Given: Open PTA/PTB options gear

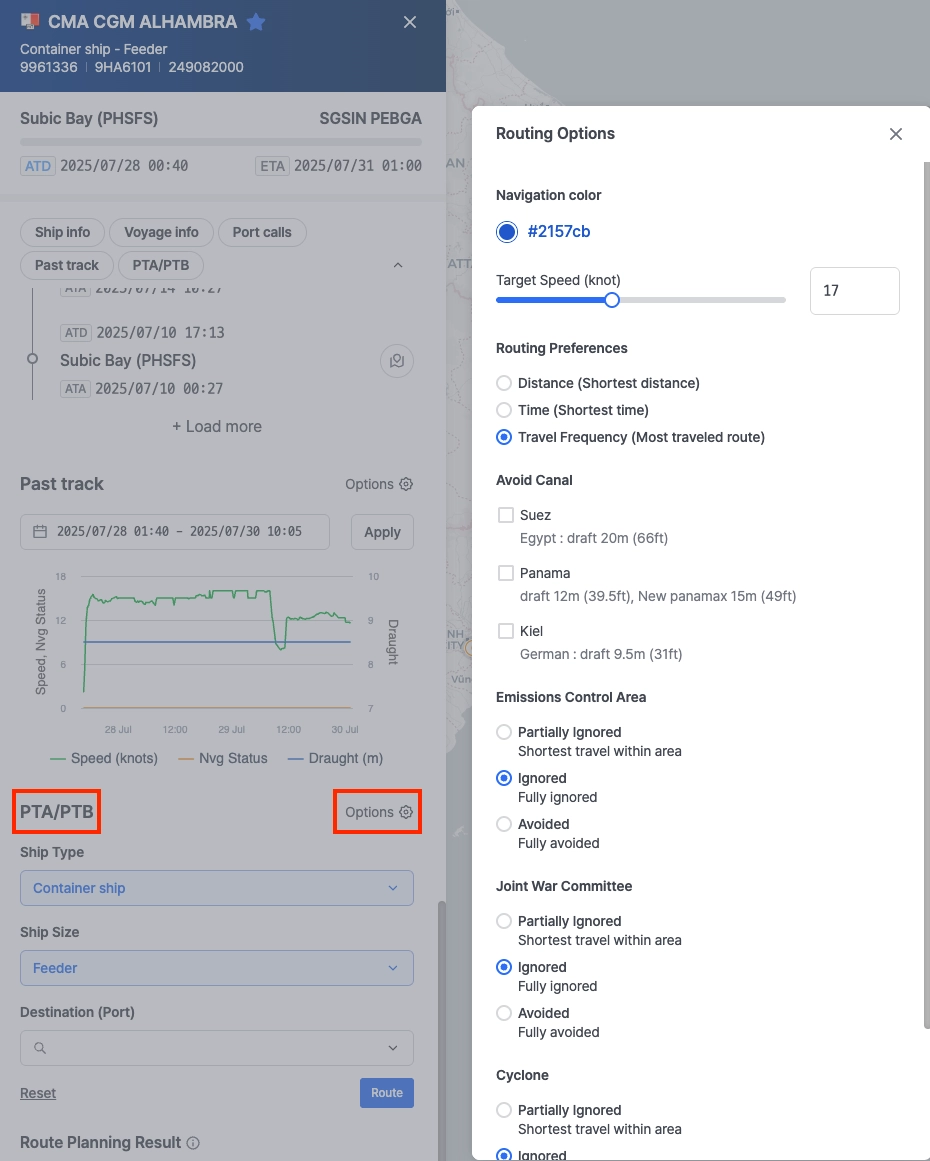Looking at the screenshot, I should (x=406, y=812).
